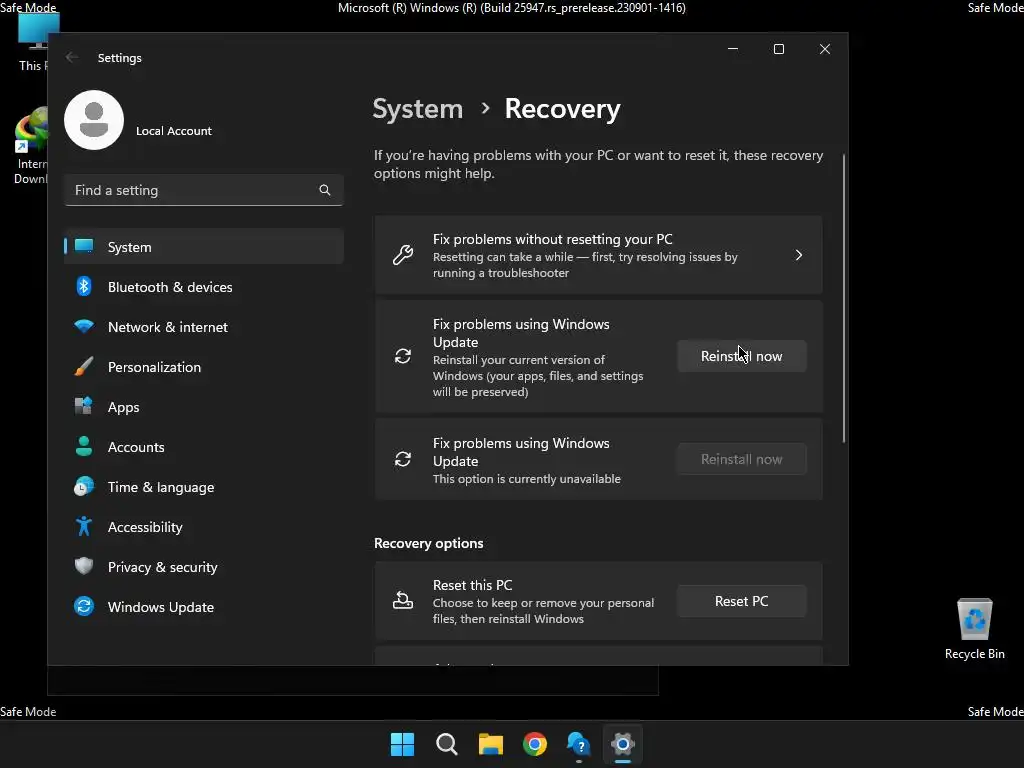Click the sync icon on the unavailable option card
This screenshot has height=768, width=1024.
403,459
